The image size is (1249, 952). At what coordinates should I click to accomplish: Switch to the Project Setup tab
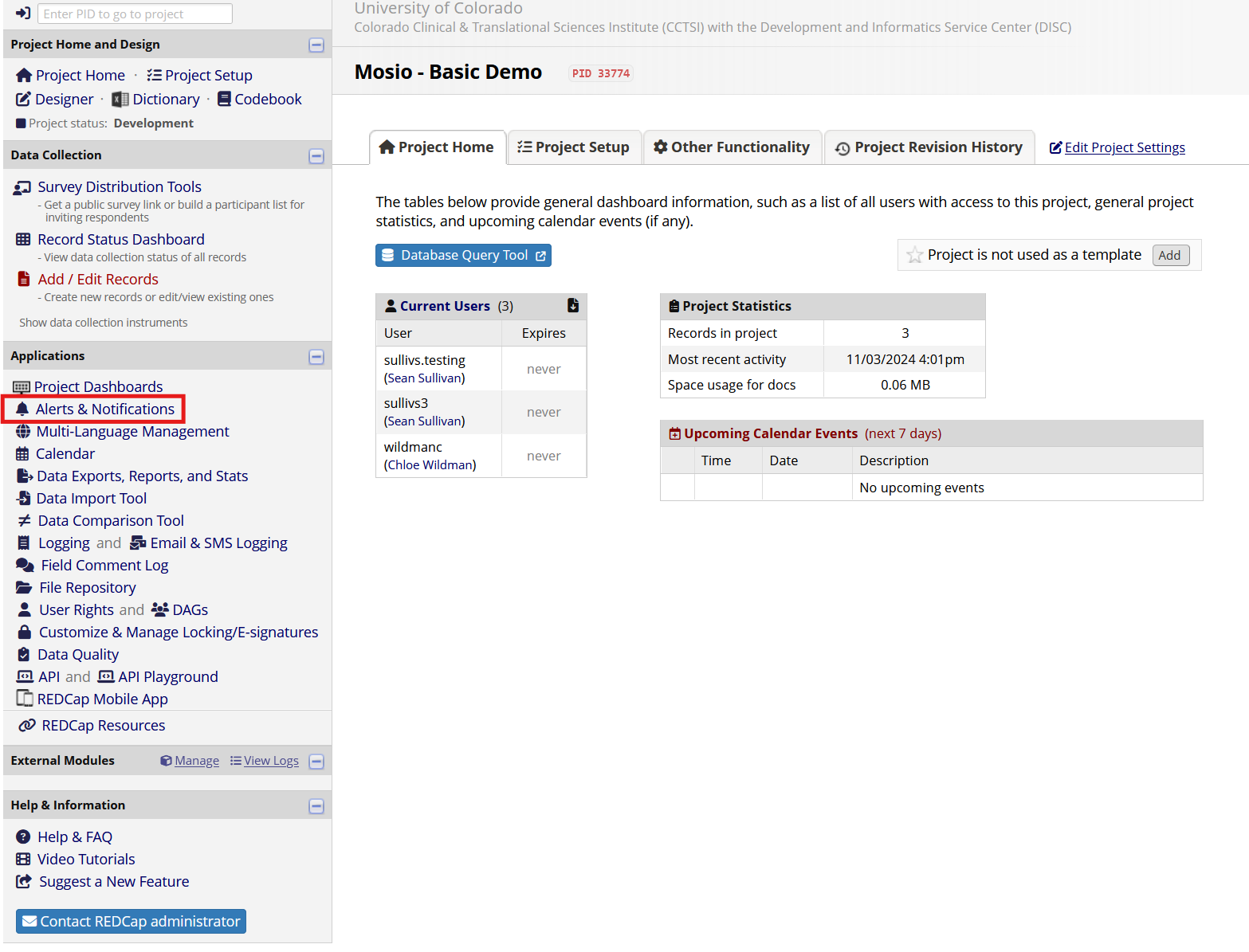tap(574, 147)
